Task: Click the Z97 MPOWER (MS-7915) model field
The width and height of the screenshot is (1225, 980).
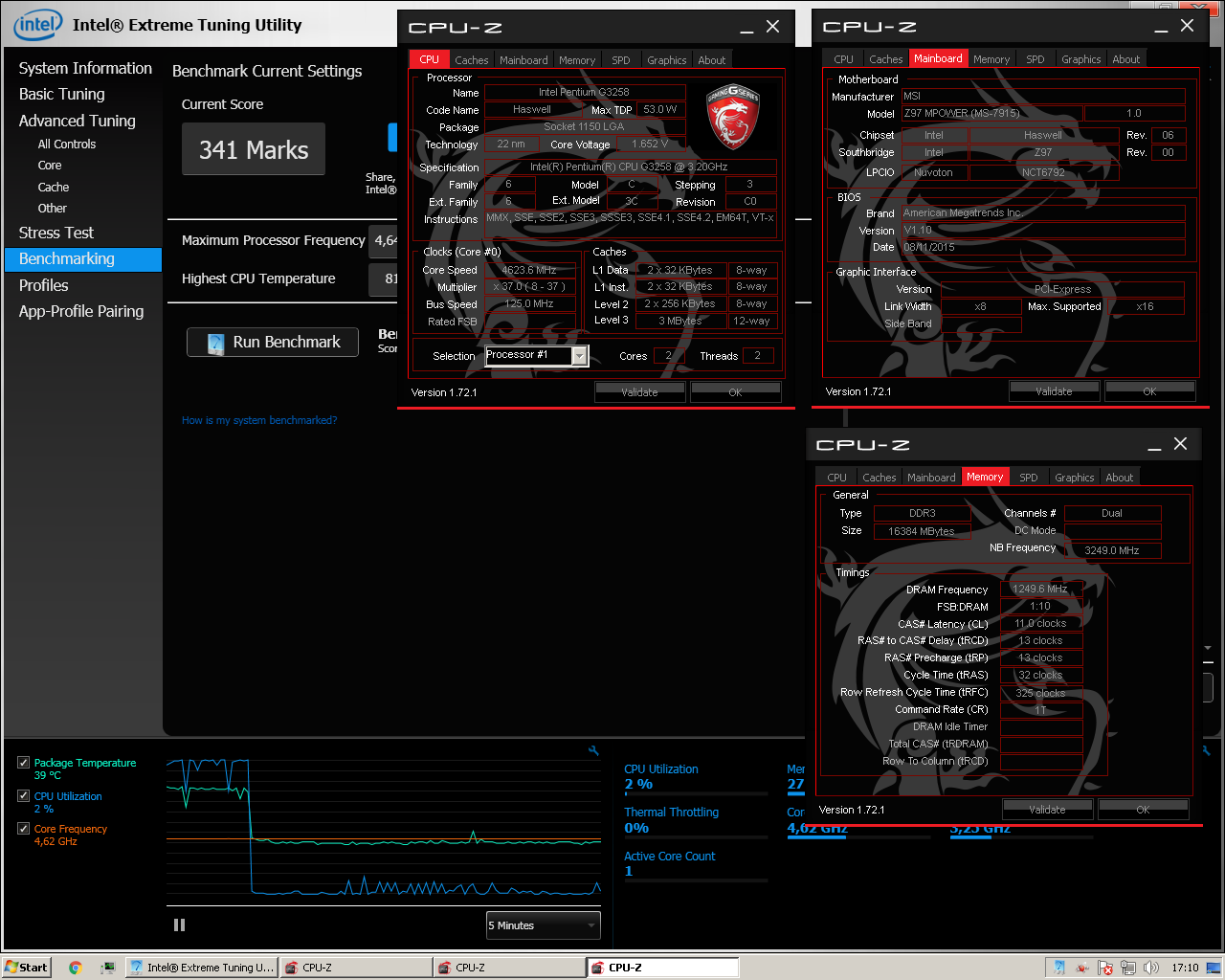Action: (x=991, y=113)
